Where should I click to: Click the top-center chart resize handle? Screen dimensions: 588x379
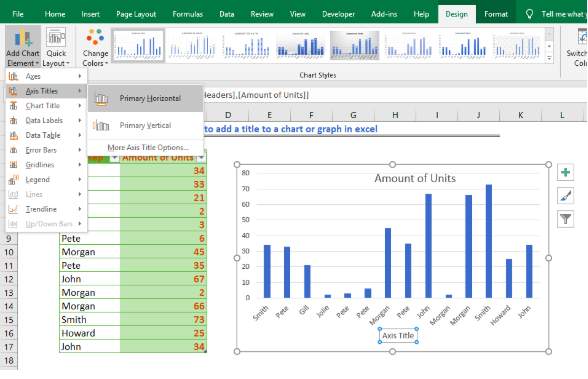[392, 165]
